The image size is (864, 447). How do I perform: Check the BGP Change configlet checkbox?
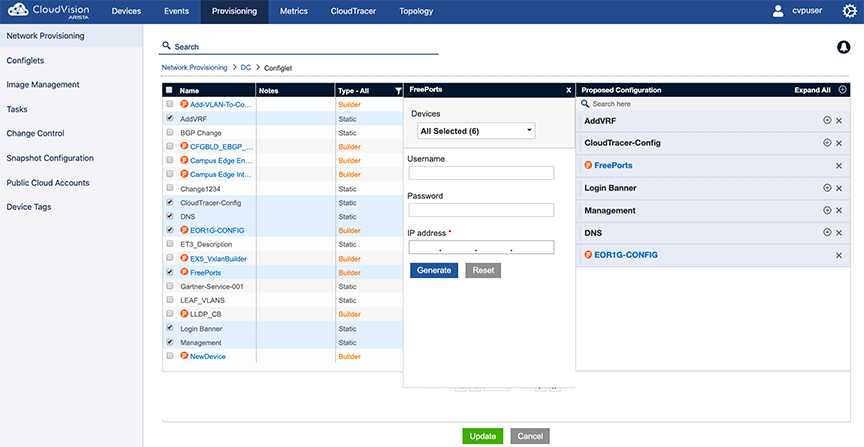click(169, 132)
